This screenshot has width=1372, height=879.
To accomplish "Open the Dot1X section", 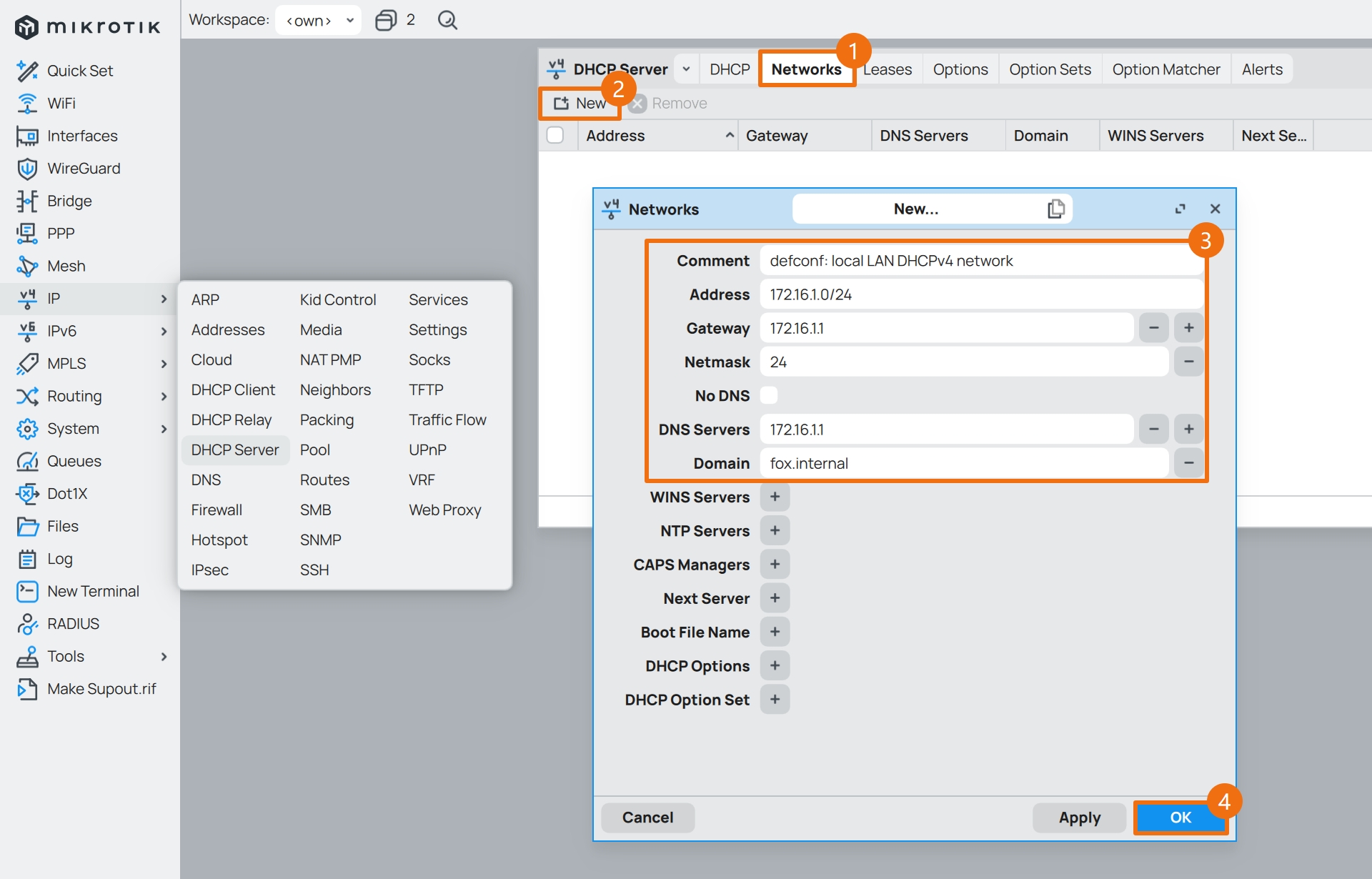I will 67,494.
